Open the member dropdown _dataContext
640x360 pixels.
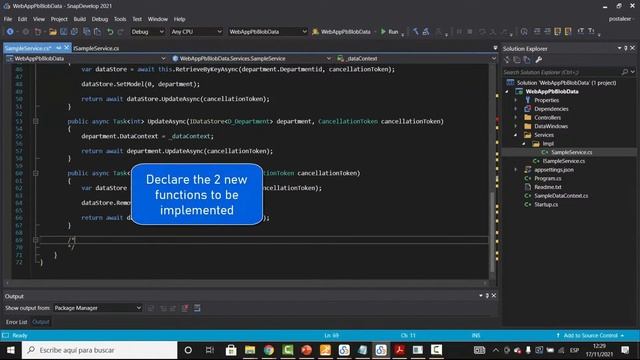(x=416, y=59)
